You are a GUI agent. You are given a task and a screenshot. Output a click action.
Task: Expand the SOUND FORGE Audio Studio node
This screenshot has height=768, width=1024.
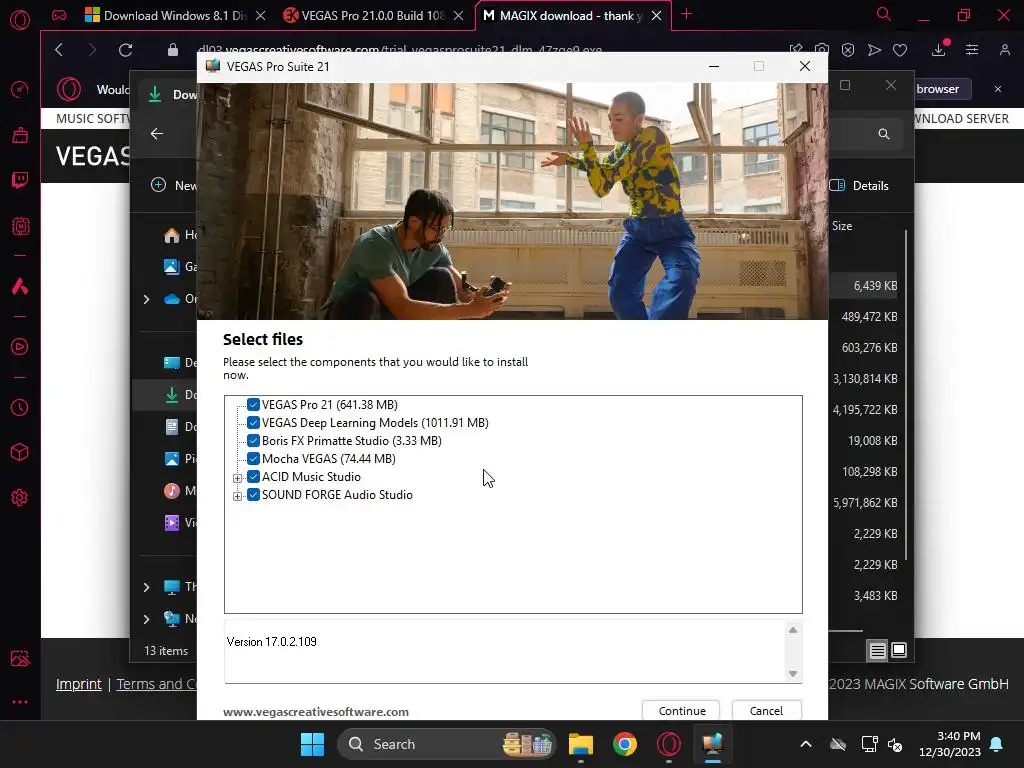point(237,496)
